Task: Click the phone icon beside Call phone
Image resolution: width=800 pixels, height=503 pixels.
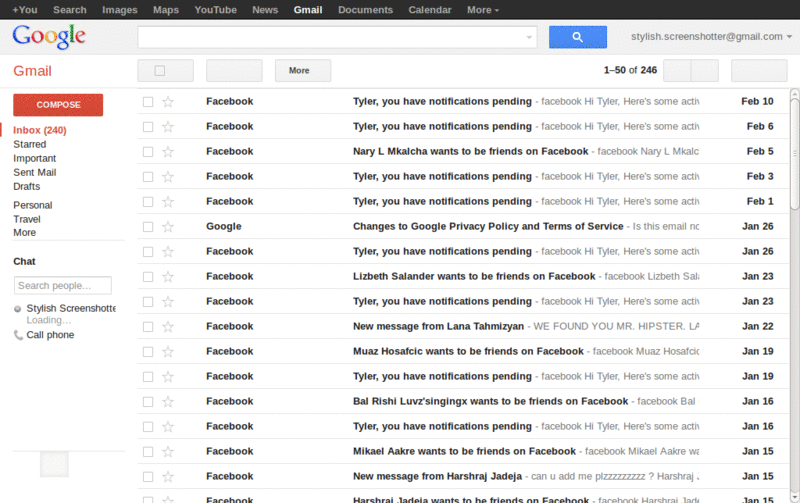Action: (18, 335)
